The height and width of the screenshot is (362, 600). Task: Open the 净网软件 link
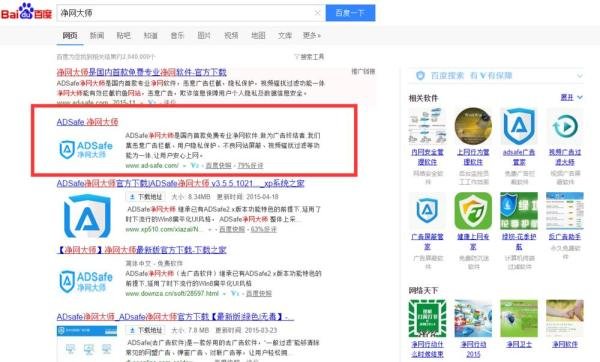(565, 344)
